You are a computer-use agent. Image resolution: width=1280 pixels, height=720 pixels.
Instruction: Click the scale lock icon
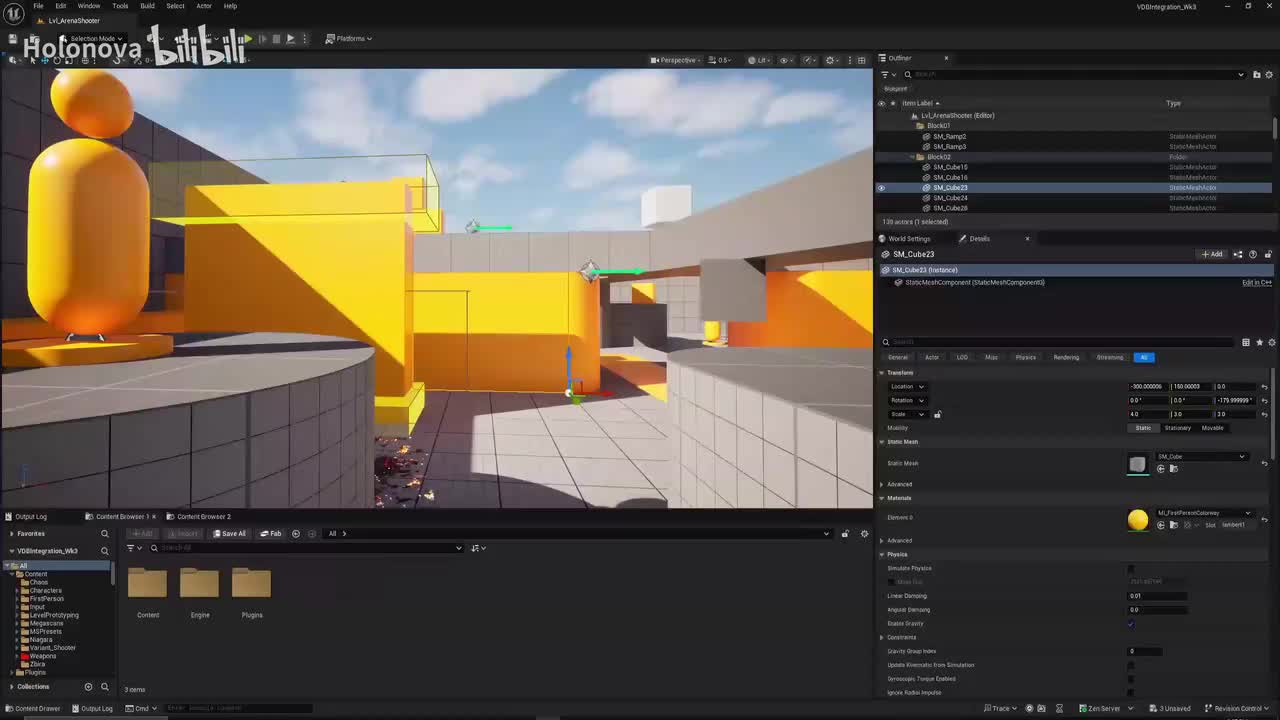[937, 414]
